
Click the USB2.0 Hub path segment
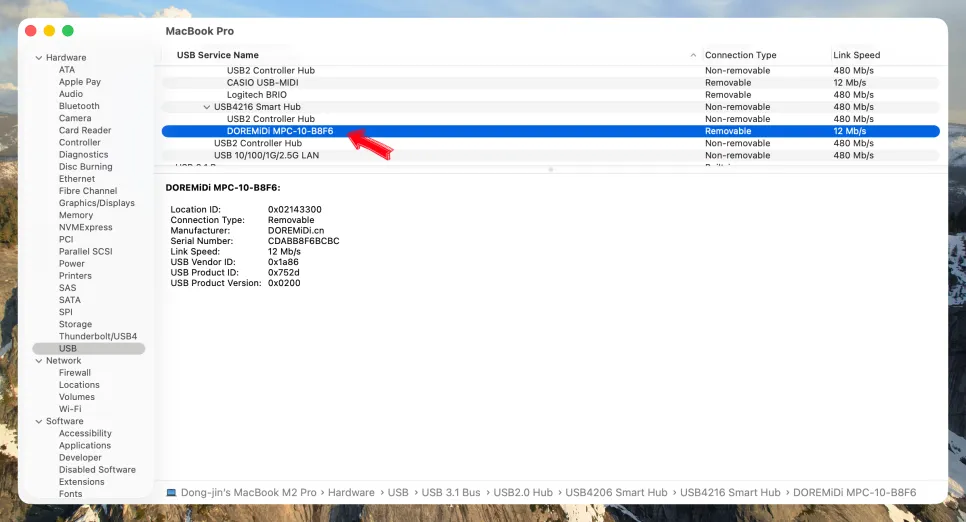pos(523,493)
